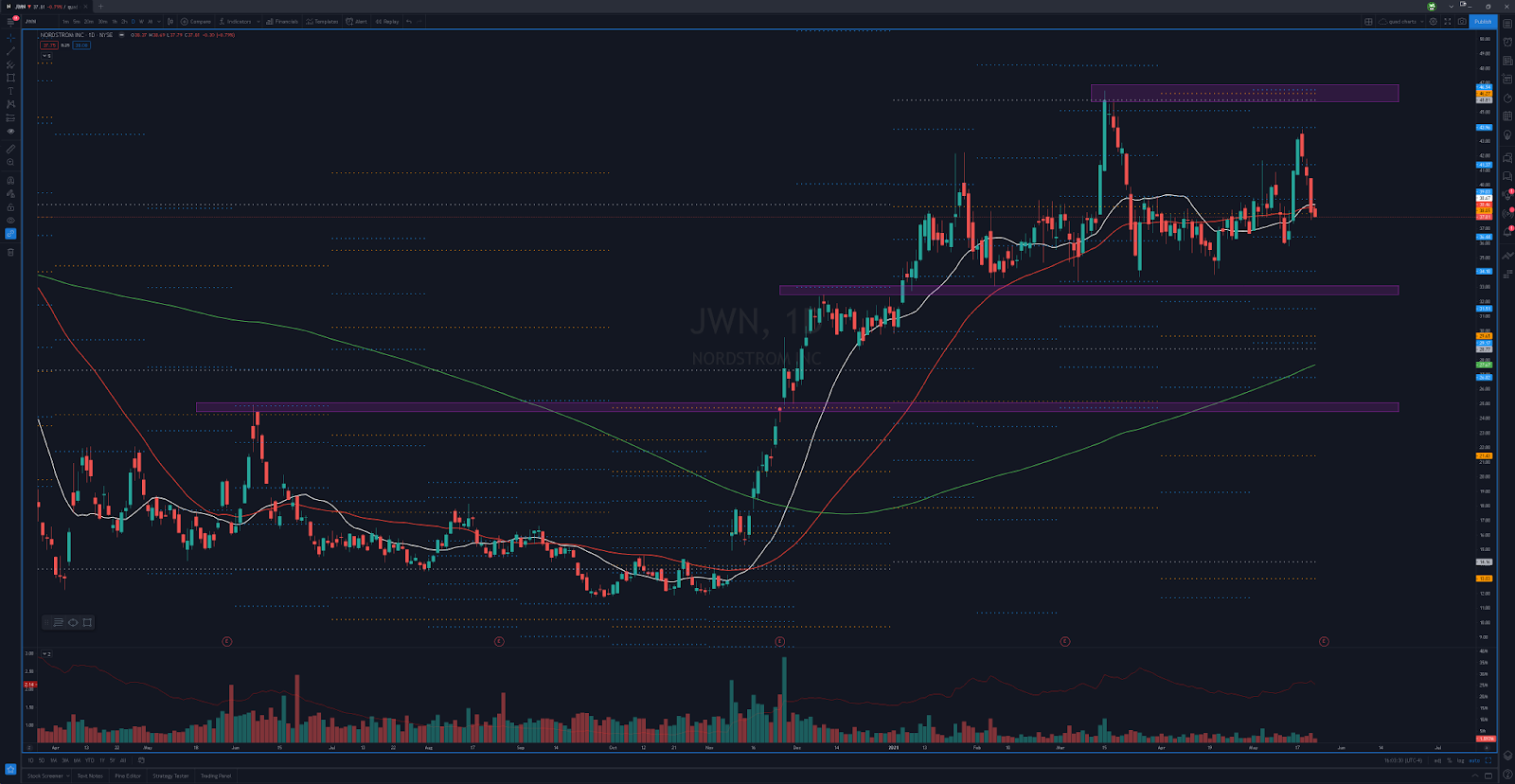Viewport: 1515px width, 784px height.
Task: Expand the Stock Screener dropdown arrow
Action: pos(68,775)
